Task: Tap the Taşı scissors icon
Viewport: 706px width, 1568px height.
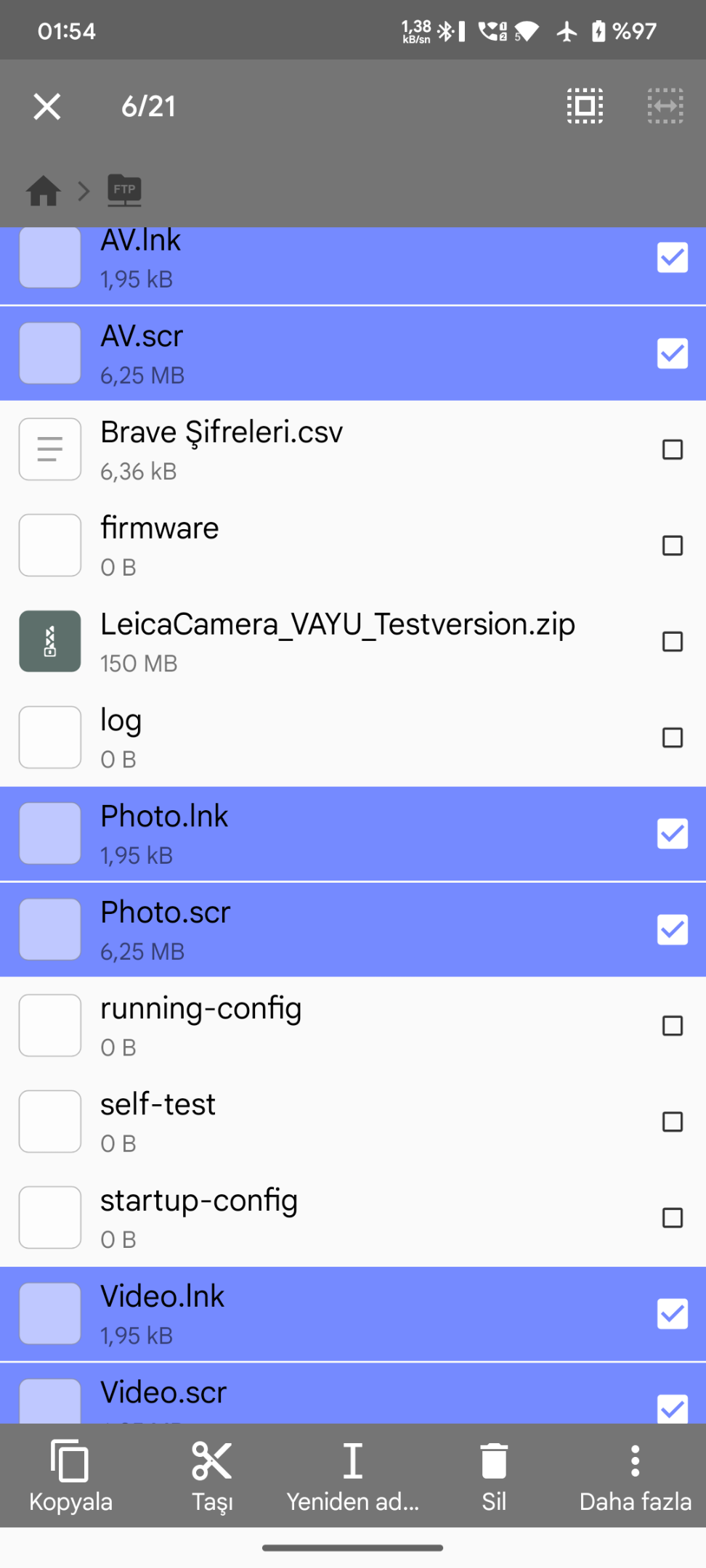Action: pyautogui.click(x=212, y=1461)
